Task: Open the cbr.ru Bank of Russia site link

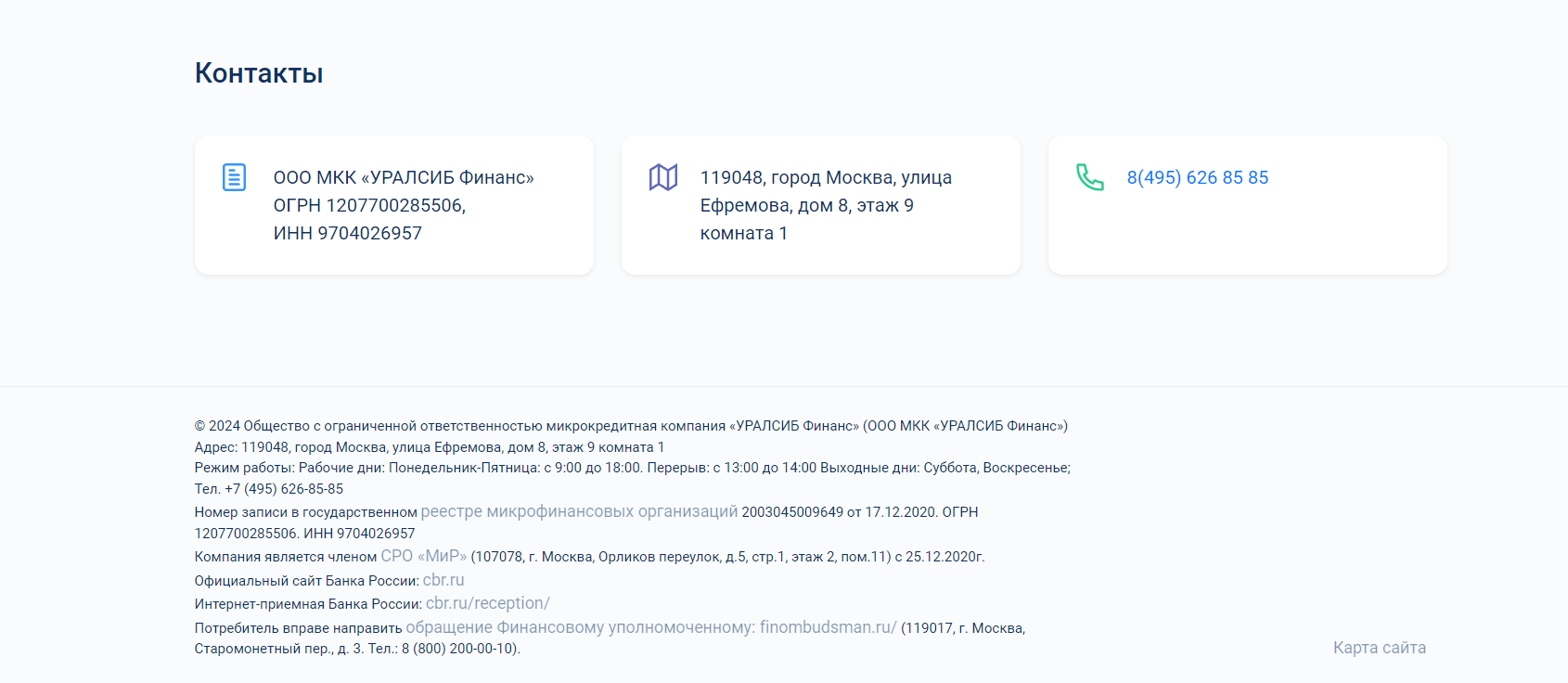Action: point(443,580)
